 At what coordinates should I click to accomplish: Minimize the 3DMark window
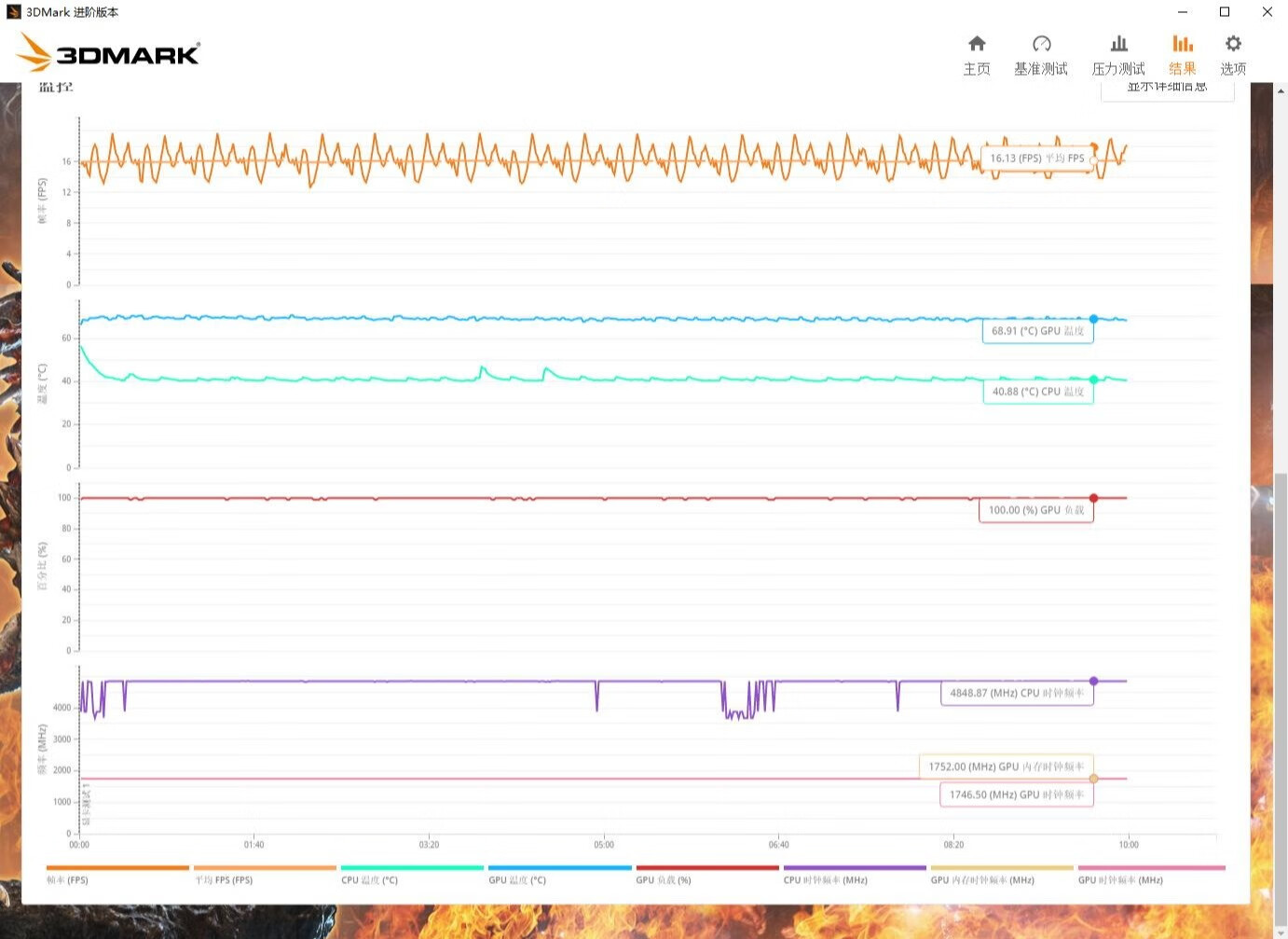[1183, 12]
